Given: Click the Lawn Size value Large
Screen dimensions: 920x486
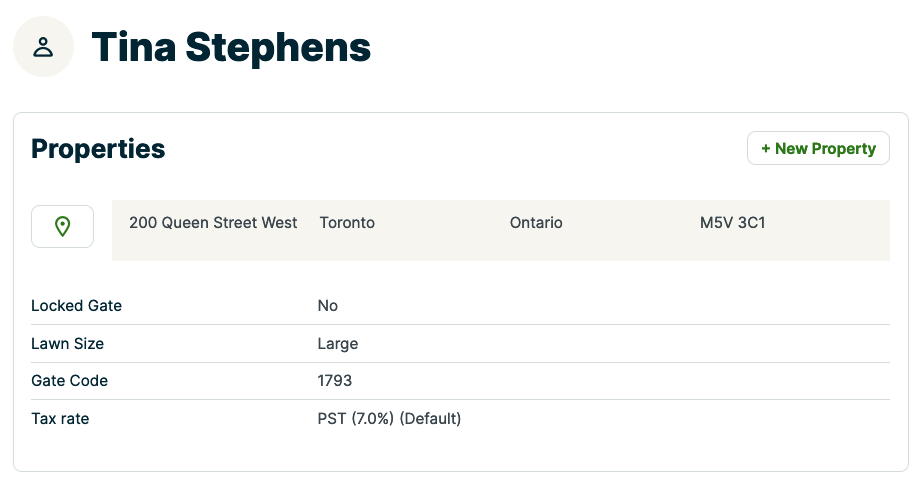Looking at the screenshot, I should (x=337, y=344).
